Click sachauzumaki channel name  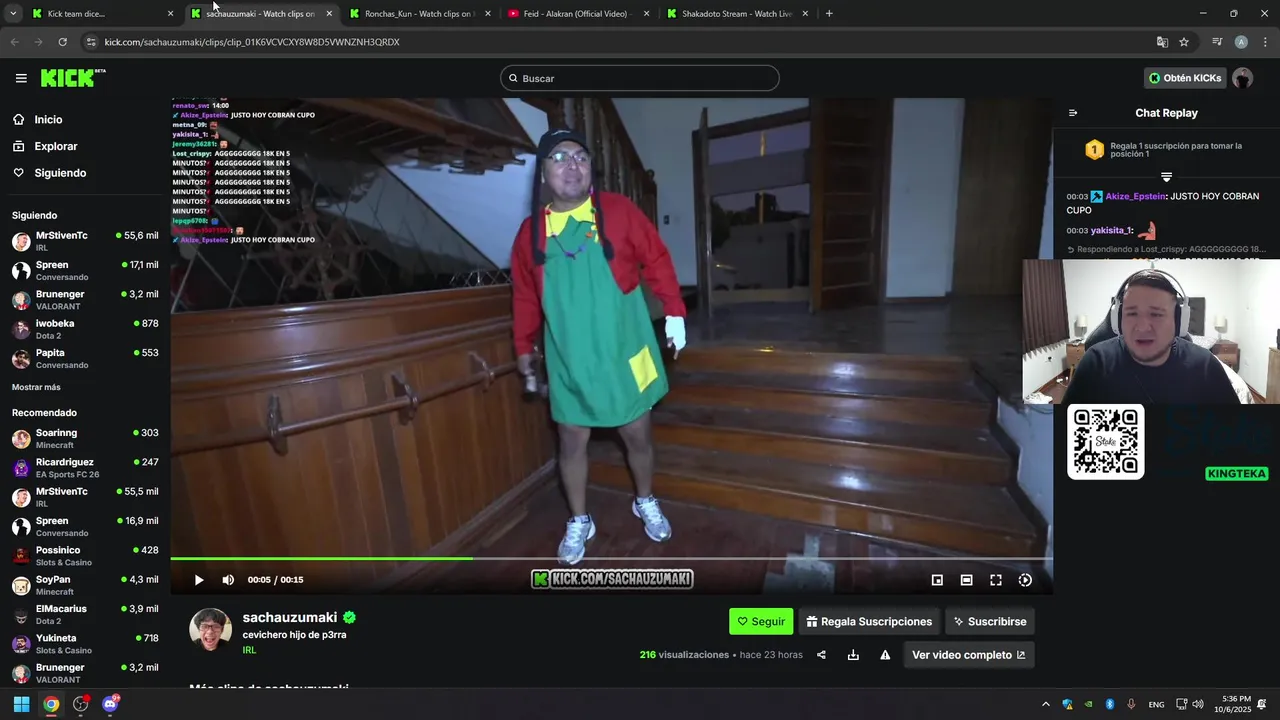290,618
